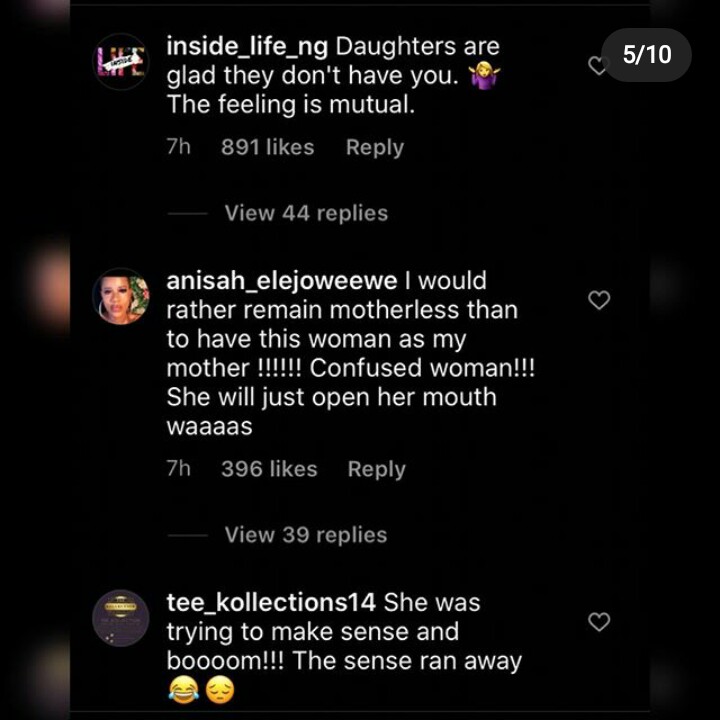This screenshot has height=720, width=720.
Task: Tap the laughing tears emoji
Action: [184, 690]
